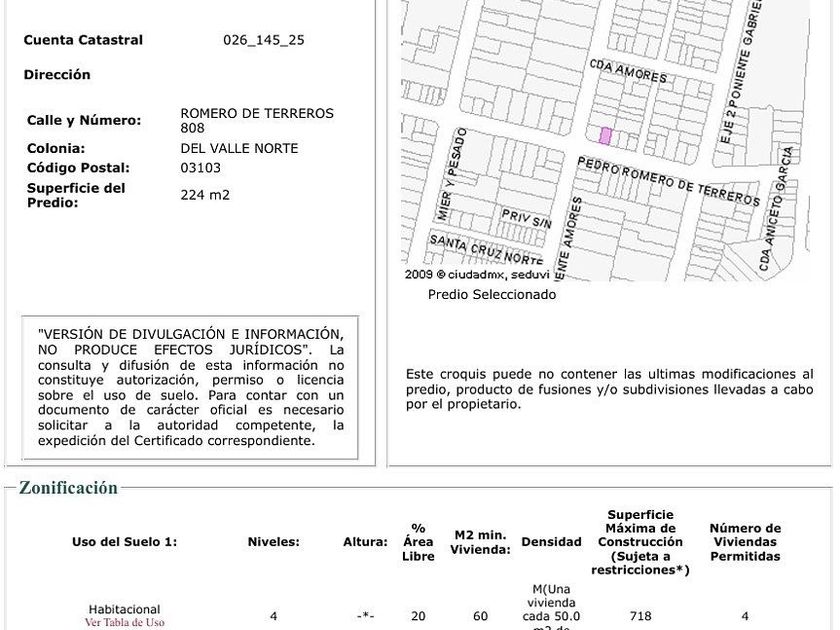Viewport: 840px width, 630px height.
Task: Click the permitted dwellings value 4
Action: [745, 616]
